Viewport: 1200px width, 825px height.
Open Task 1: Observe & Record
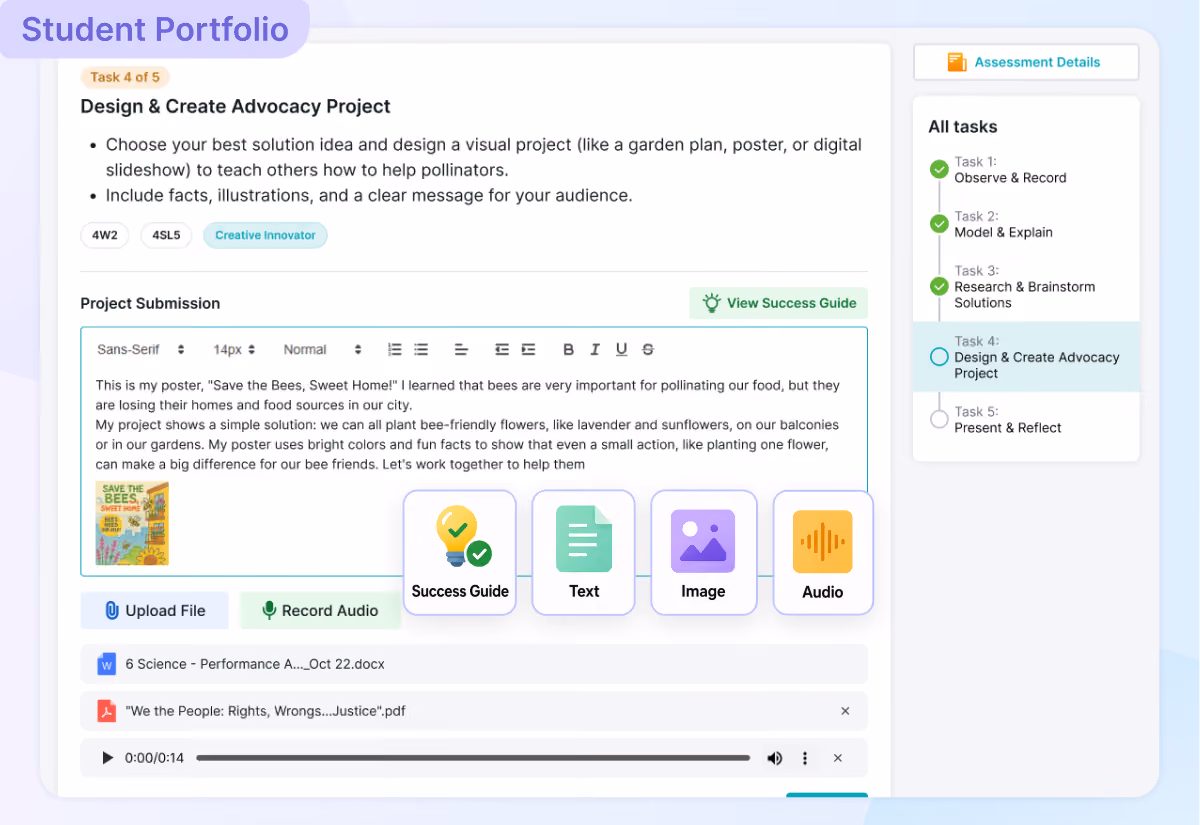[1010, 170]
